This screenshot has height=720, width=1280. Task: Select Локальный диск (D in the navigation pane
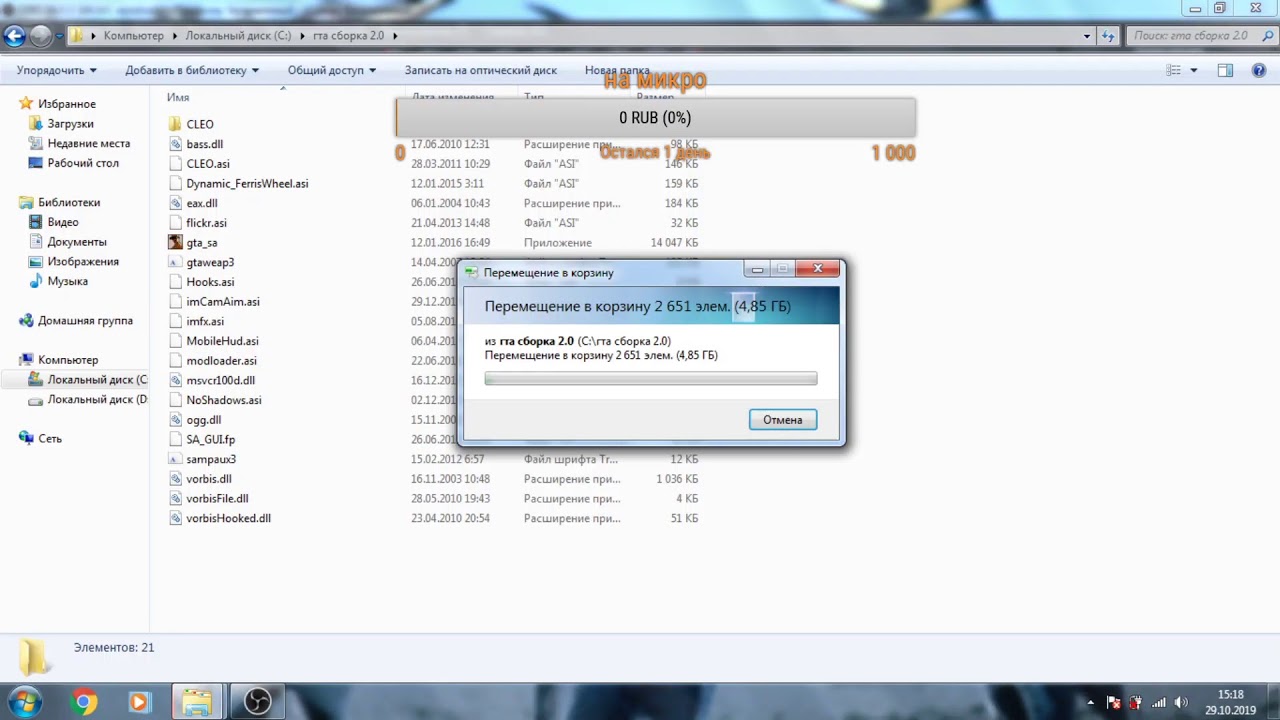[97, 400]
